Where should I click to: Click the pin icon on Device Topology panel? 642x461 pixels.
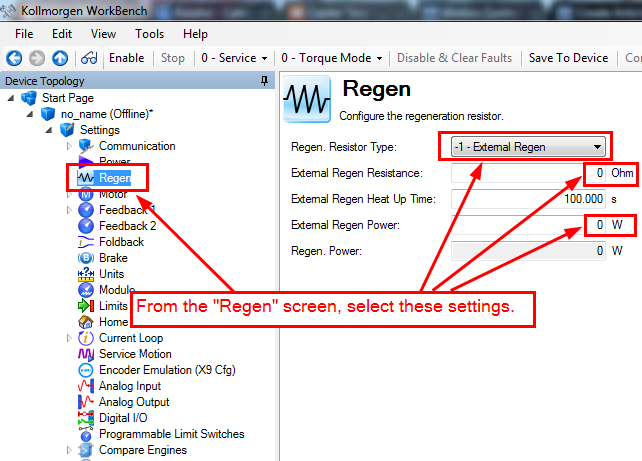(x=264, y=81)
